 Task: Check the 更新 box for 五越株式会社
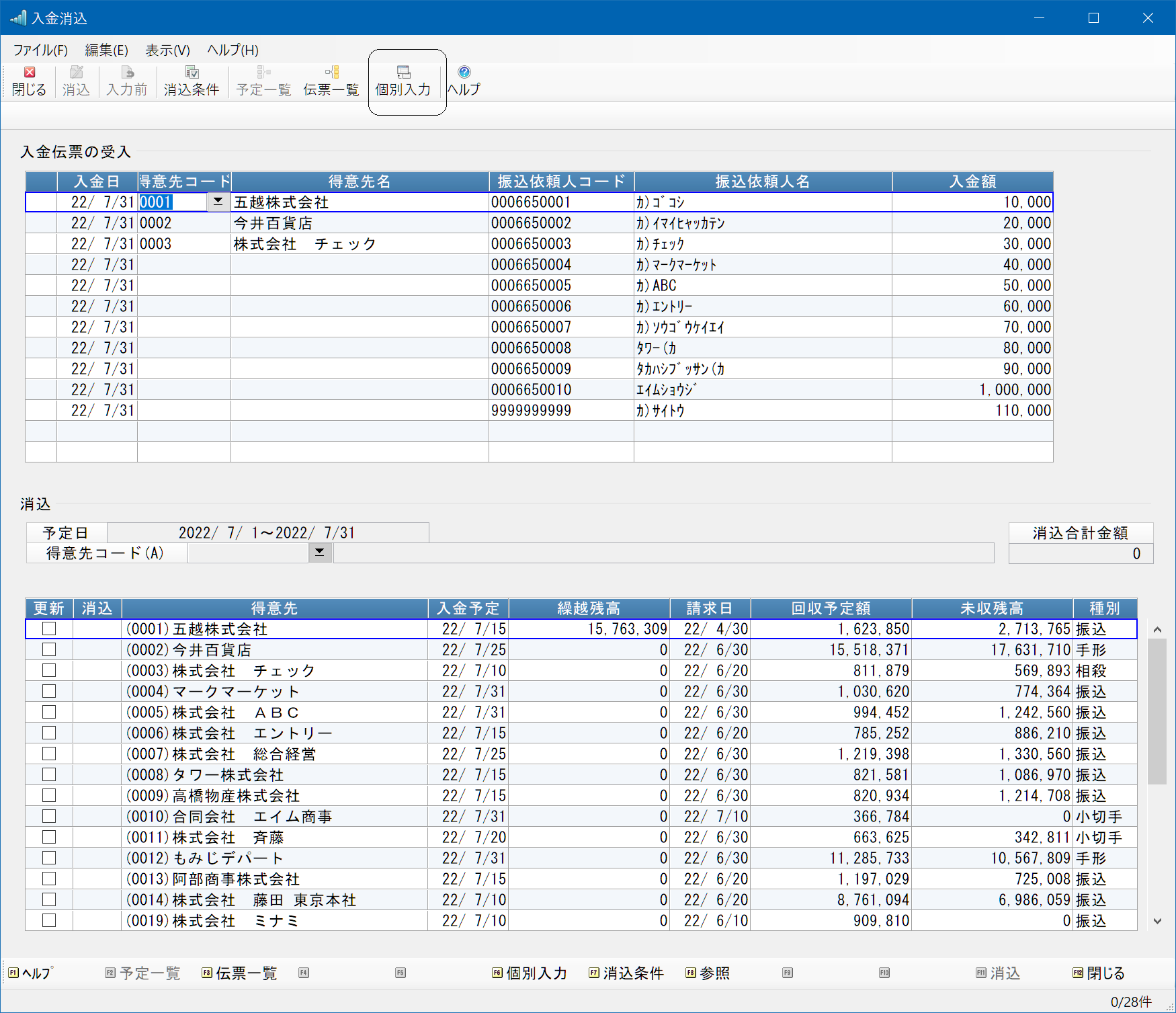coord(49,629)
